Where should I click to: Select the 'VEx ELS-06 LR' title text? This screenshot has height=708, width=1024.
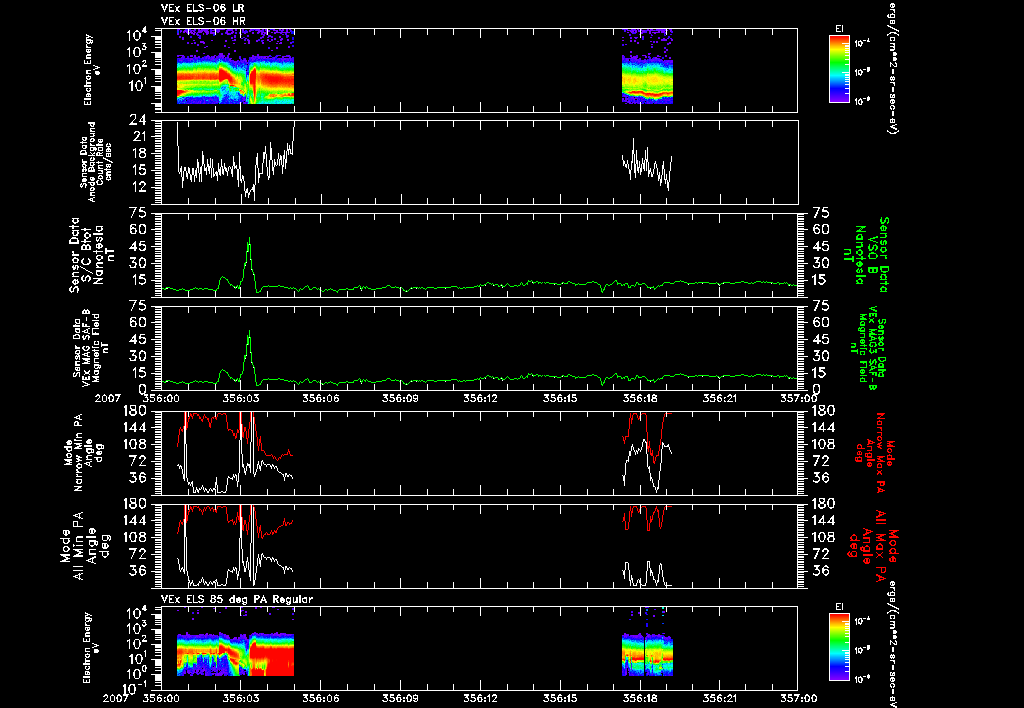coord(202,8)
